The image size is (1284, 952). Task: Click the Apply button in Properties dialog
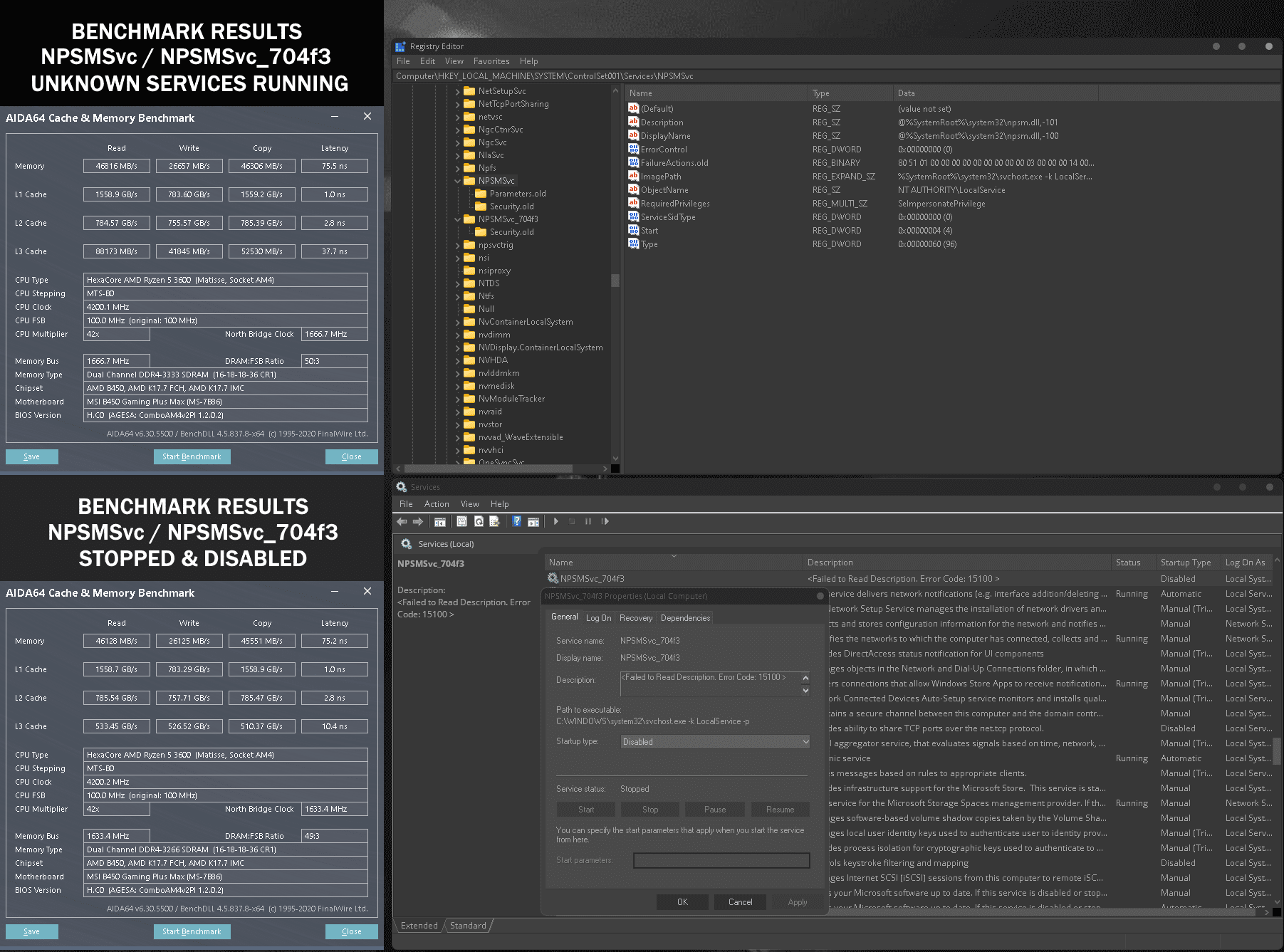(x=798, y=902)
